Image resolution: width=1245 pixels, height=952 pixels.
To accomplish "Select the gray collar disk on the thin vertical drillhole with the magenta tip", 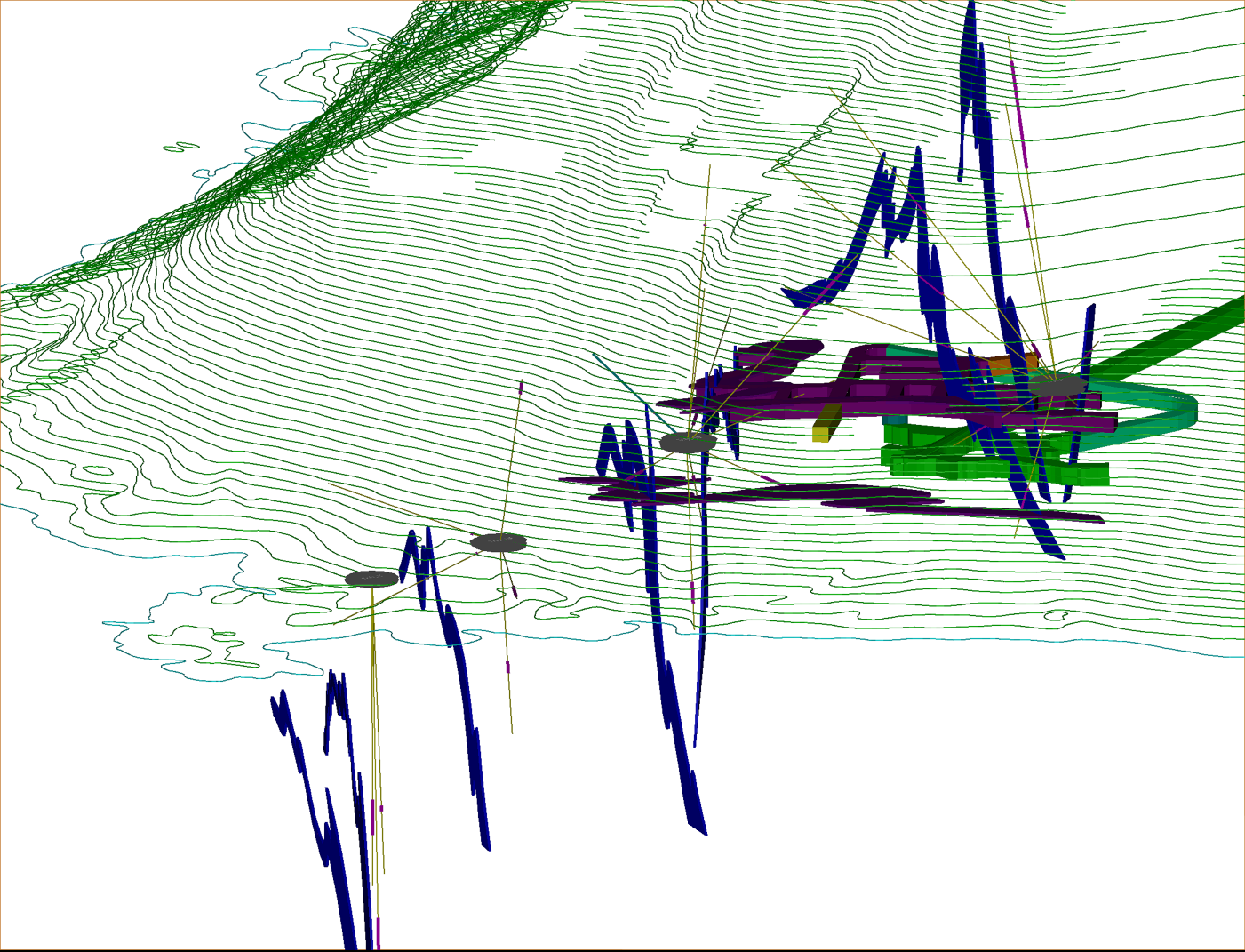I will point(499,542).
